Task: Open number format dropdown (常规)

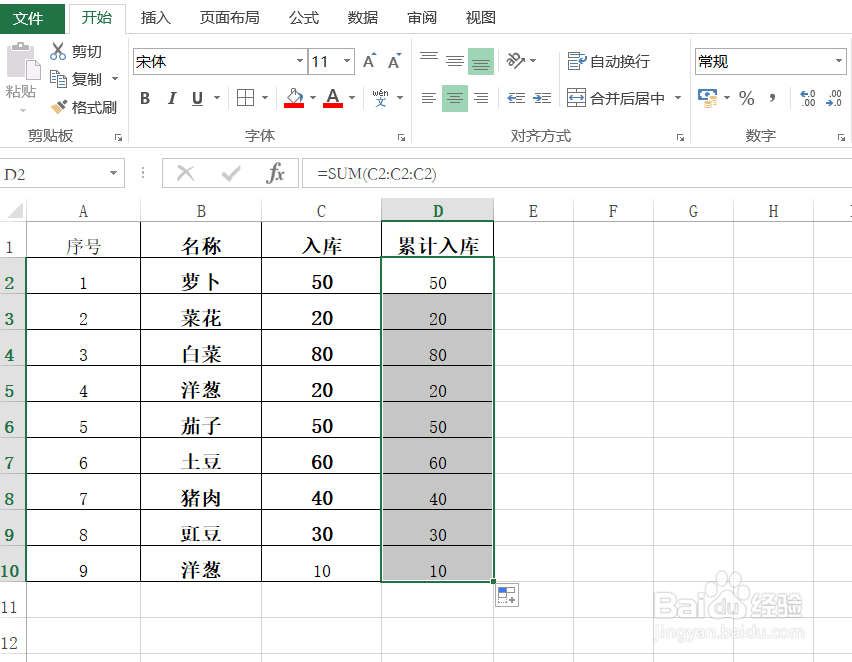Action: [x=838, y=61]
